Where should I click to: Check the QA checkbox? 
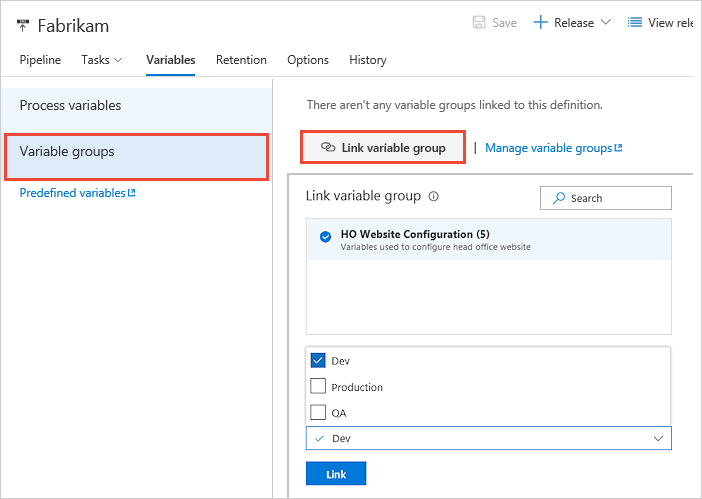[318, 412]
